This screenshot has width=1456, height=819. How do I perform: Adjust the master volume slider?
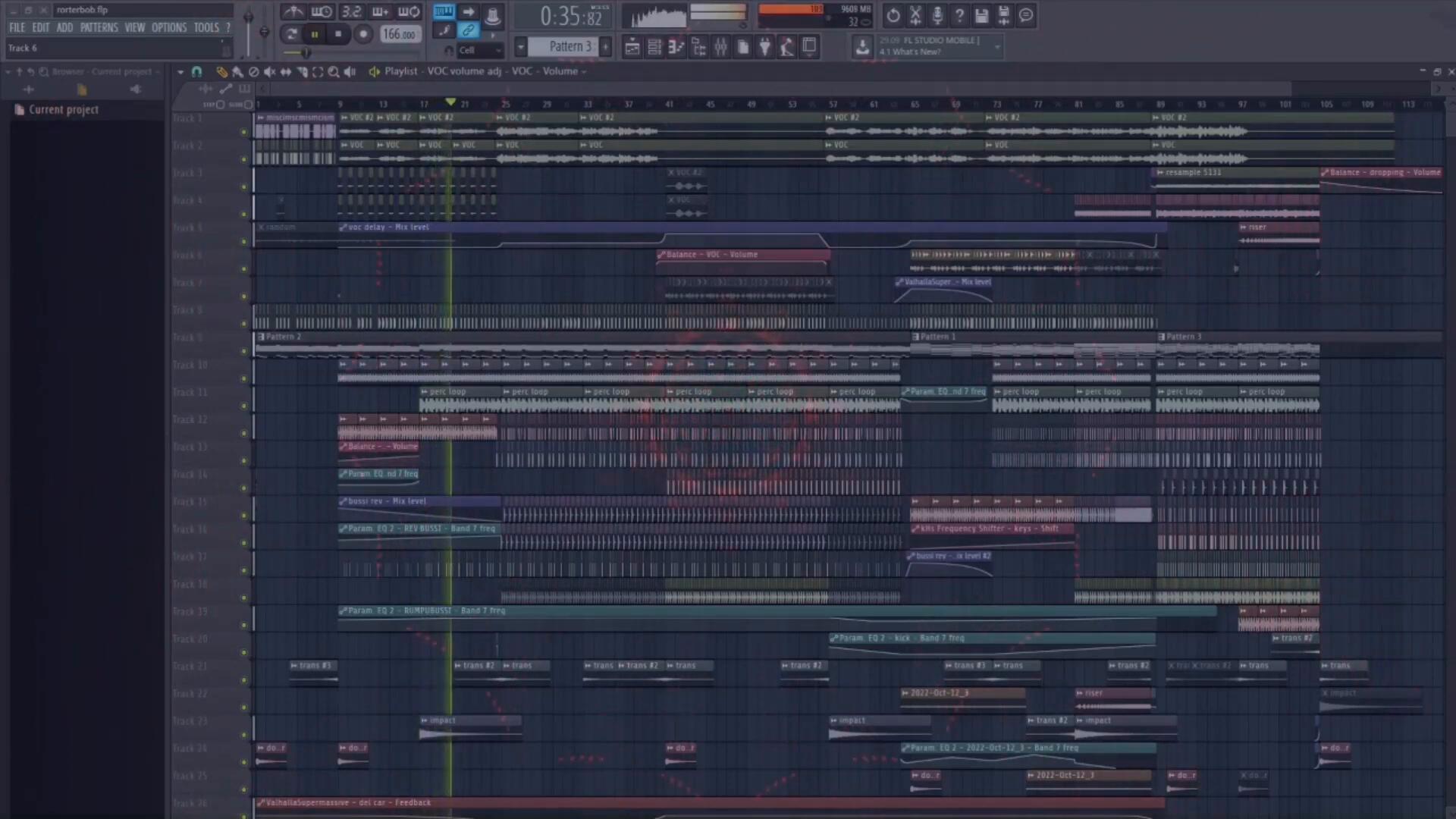pos(248,17)
